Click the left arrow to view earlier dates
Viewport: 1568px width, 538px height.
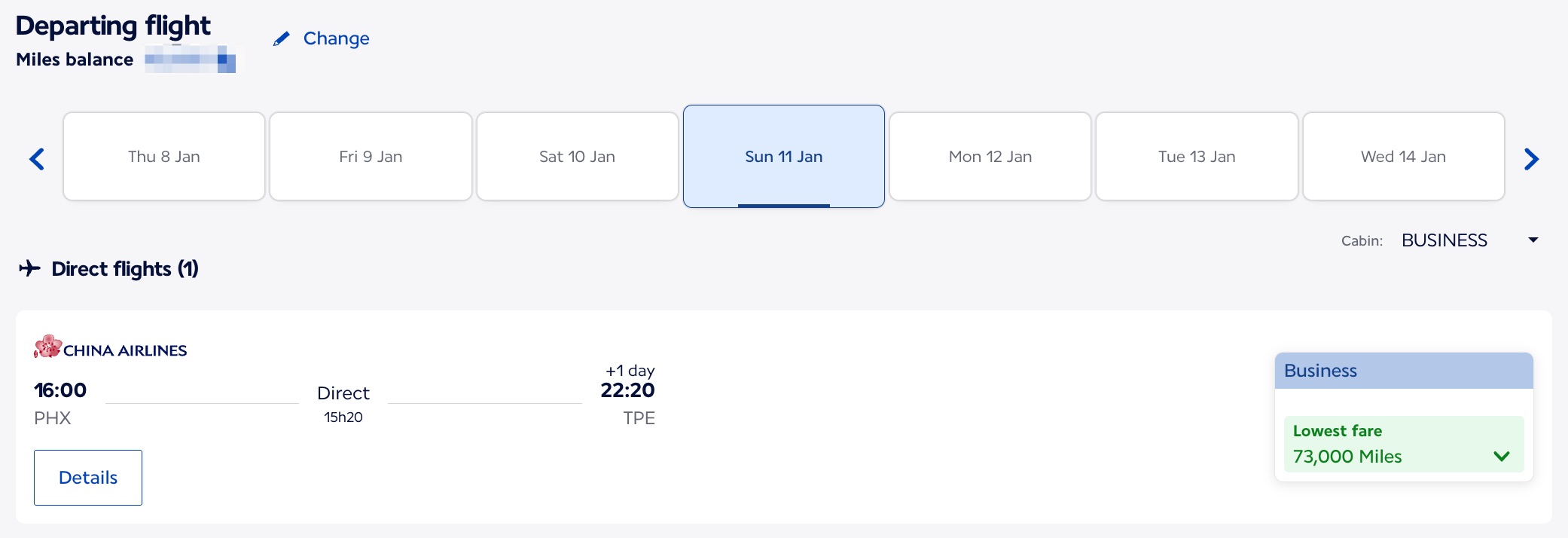click(x=37, y=159)
